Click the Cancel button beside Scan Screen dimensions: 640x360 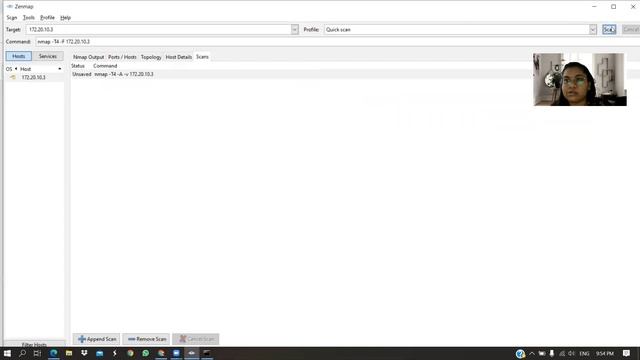pos(631,29)
